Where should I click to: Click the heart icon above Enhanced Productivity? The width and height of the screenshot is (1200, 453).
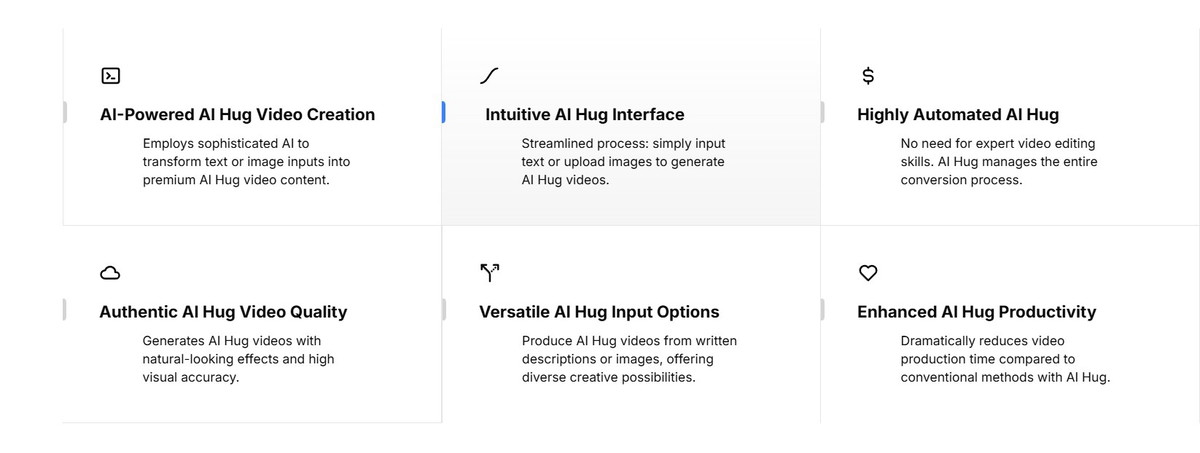pos(868,273)
